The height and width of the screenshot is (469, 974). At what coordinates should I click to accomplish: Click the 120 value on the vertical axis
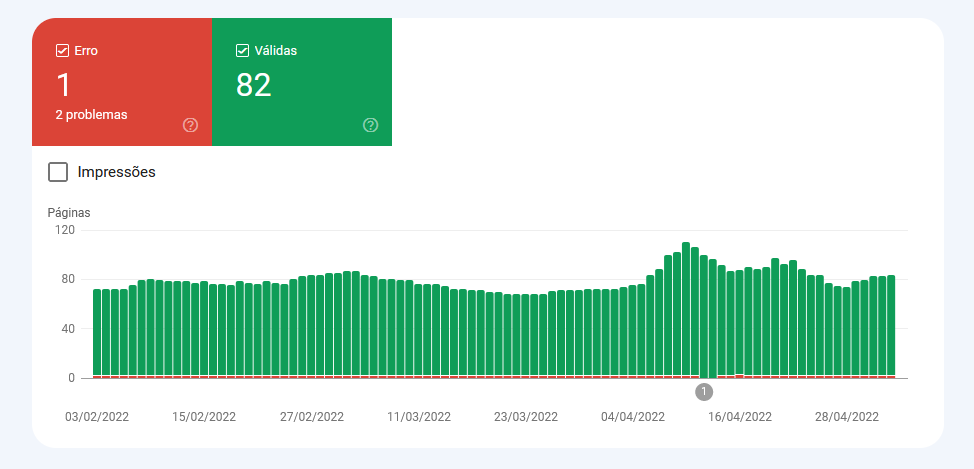(x=65, y=230)
